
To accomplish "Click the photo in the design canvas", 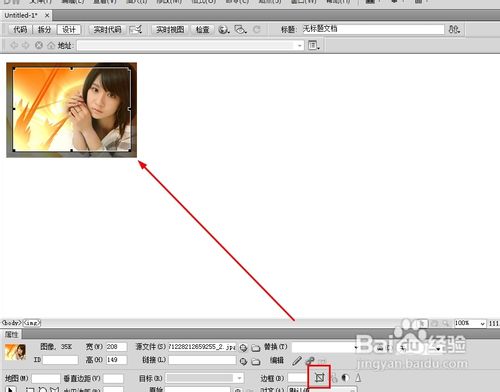I will point(71,110).
